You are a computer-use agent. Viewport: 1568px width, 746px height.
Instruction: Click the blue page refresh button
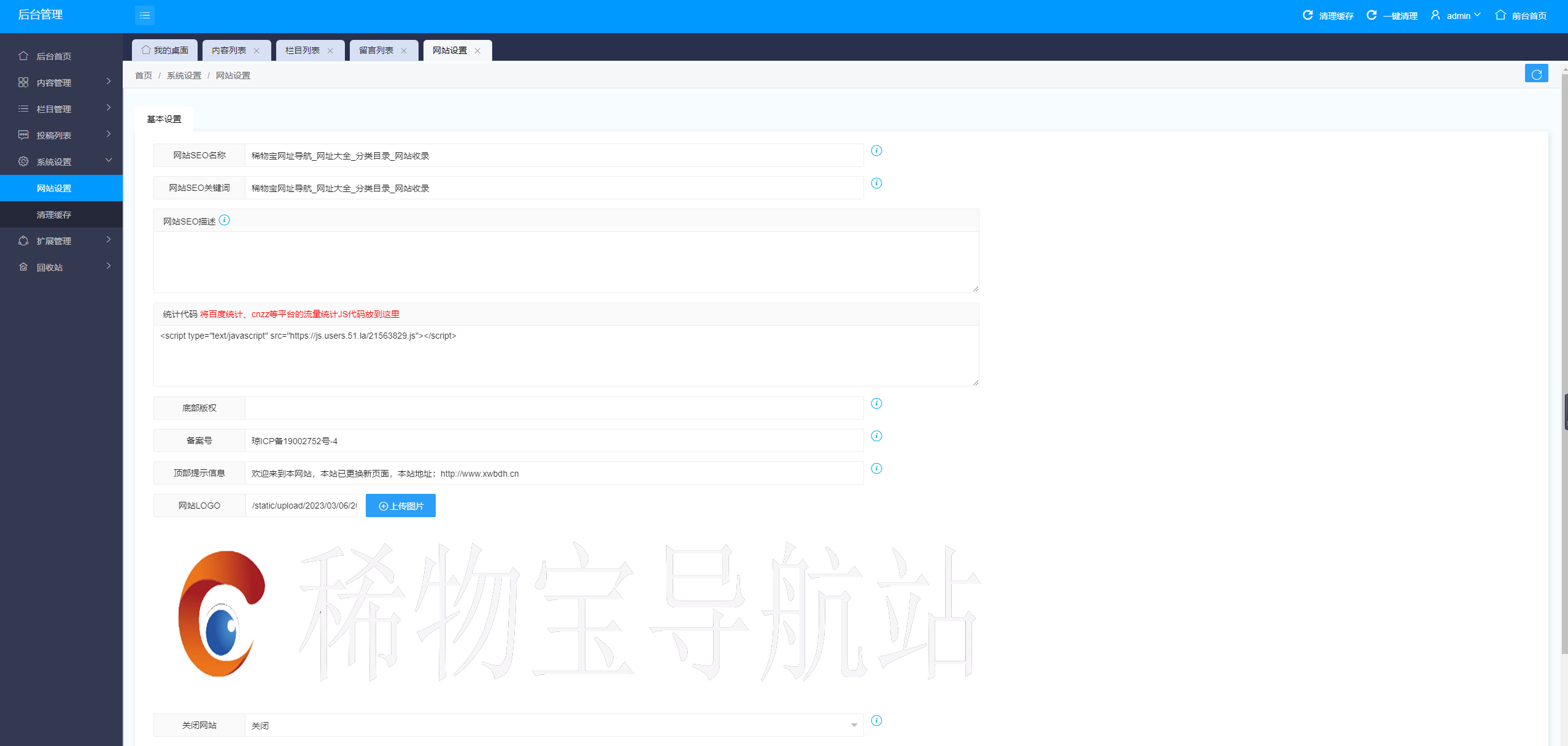coord(1537,74)
